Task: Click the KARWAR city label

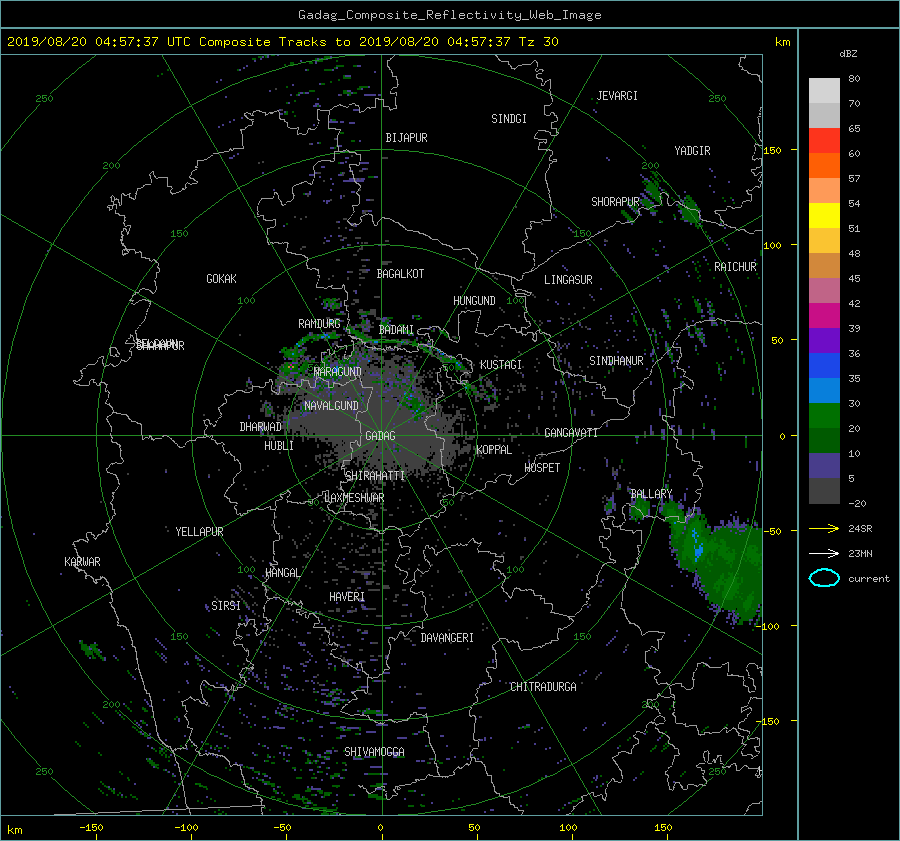Action: tap(82, 561)
